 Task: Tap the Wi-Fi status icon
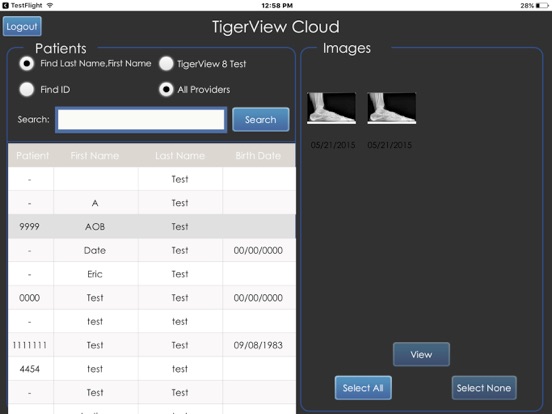coord(50,5)
